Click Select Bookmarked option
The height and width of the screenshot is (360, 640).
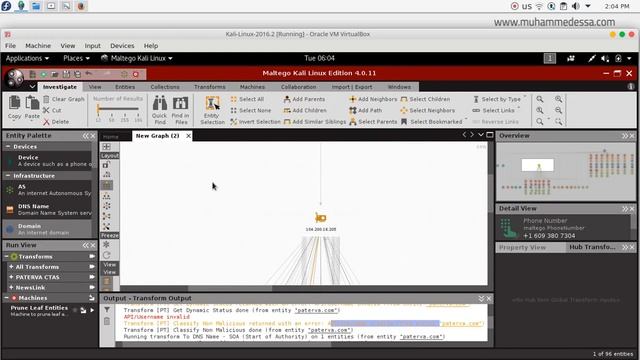[x=431, y=122]
